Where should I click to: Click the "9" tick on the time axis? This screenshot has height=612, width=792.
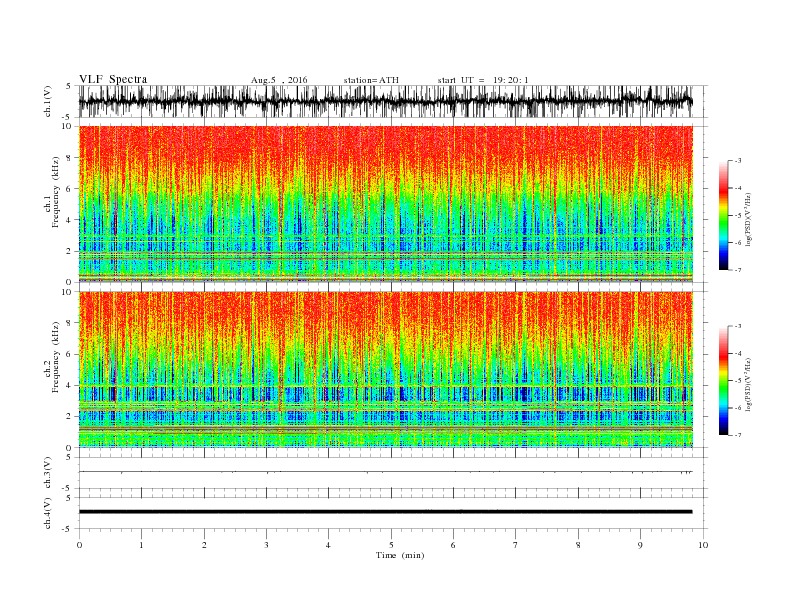(x=640, y=545)
